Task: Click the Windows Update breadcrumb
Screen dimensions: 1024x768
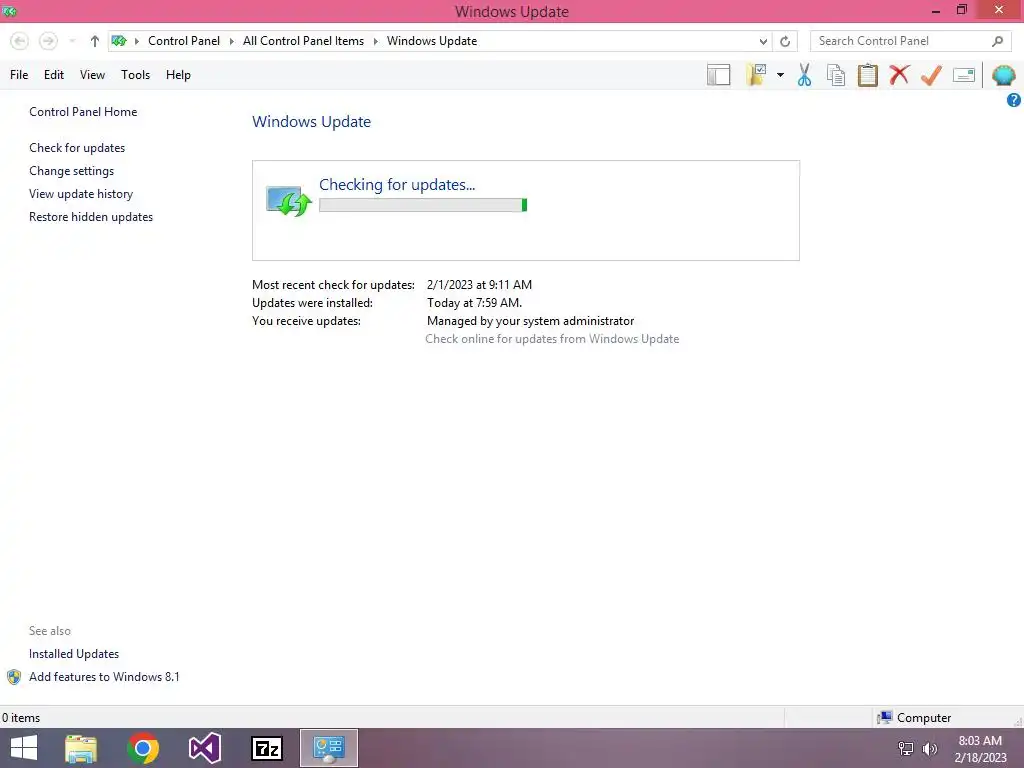Action: coord(432,41)
